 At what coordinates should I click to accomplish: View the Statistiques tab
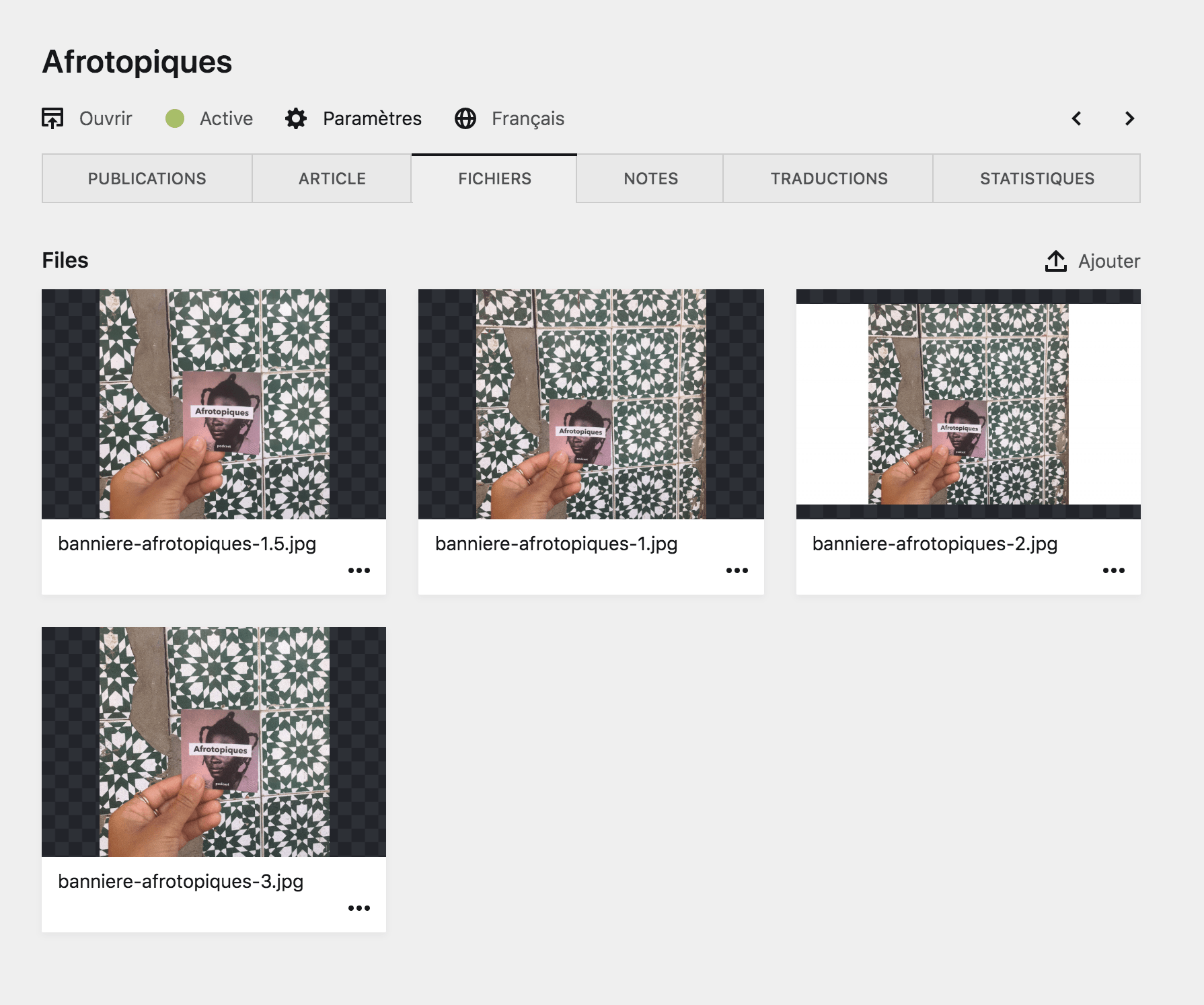coord(1037,178)
